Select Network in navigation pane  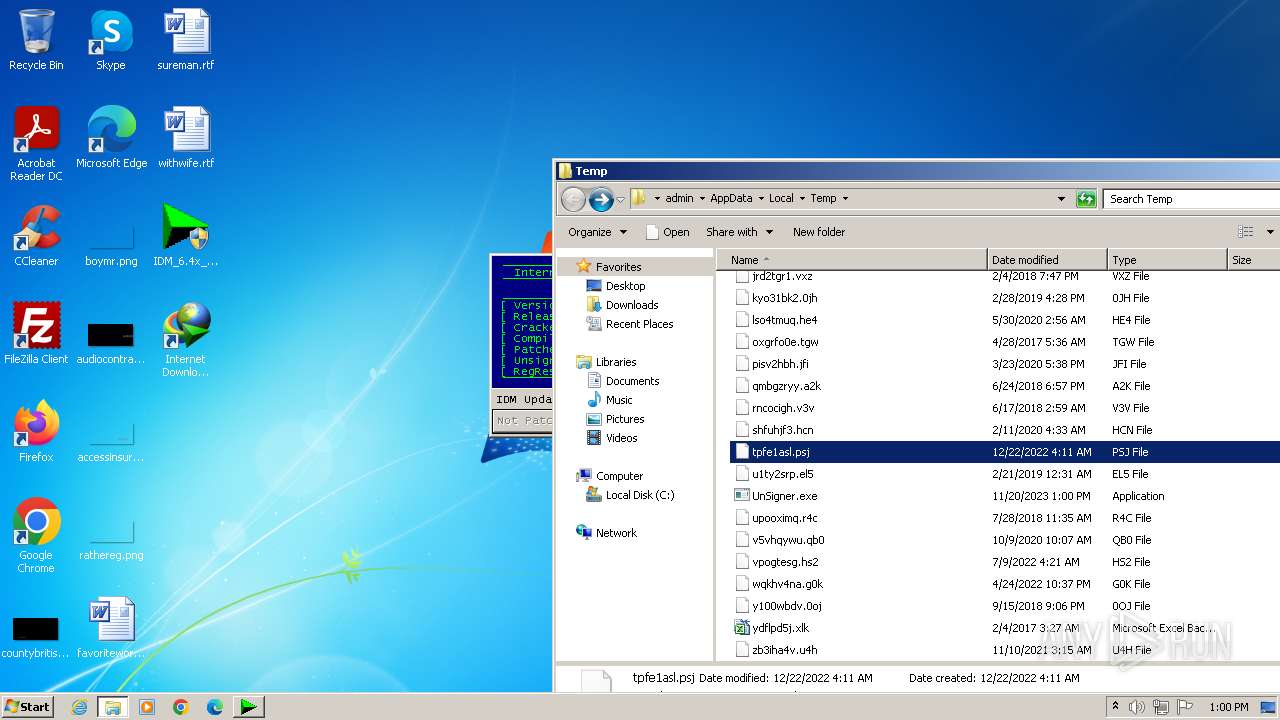click(616, 533)
